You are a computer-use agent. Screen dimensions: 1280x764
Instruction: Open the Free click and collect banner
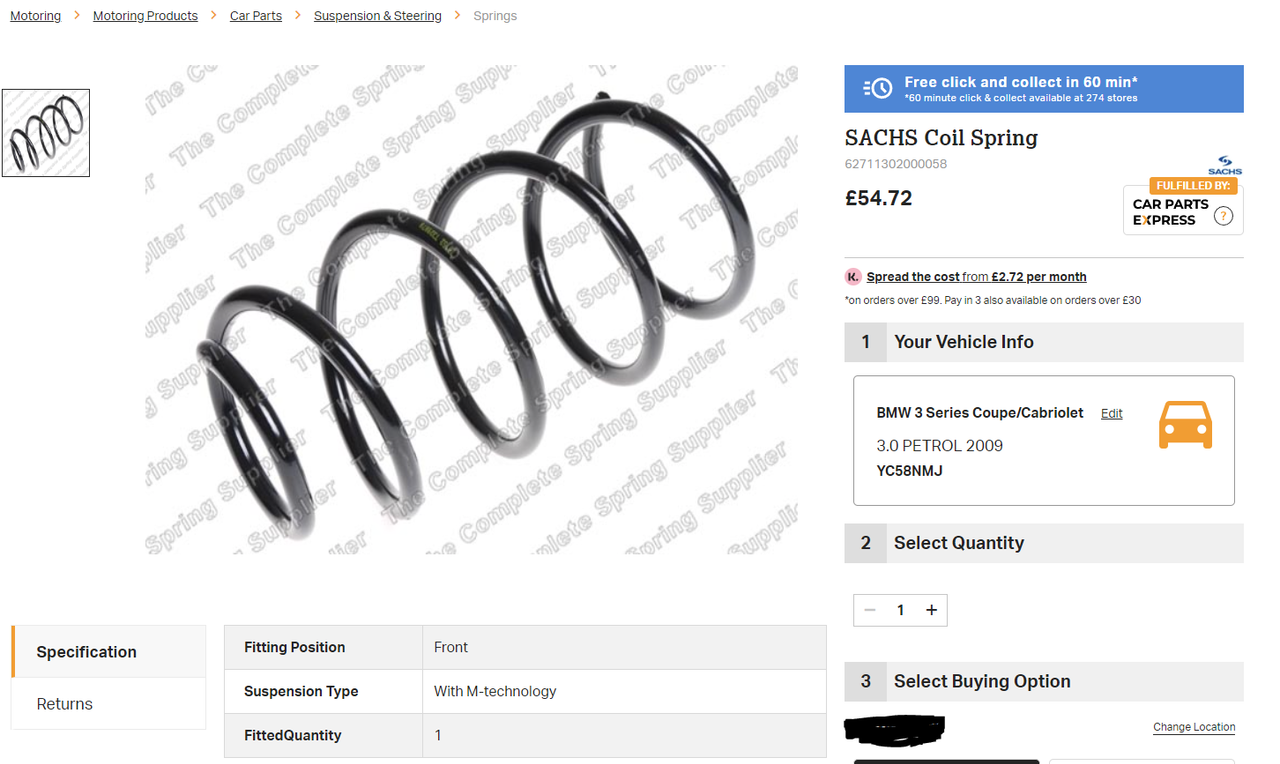click(x=1044, y=89)
